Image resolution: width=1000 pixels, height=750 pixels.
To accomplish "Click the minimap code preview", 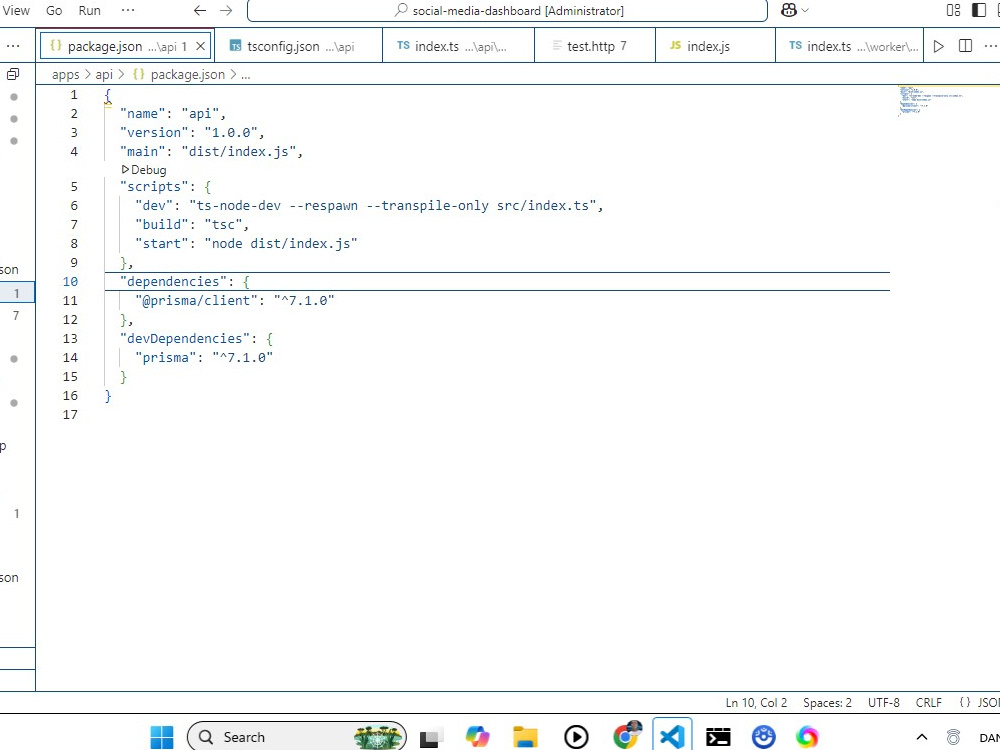I will click(931, 101).
